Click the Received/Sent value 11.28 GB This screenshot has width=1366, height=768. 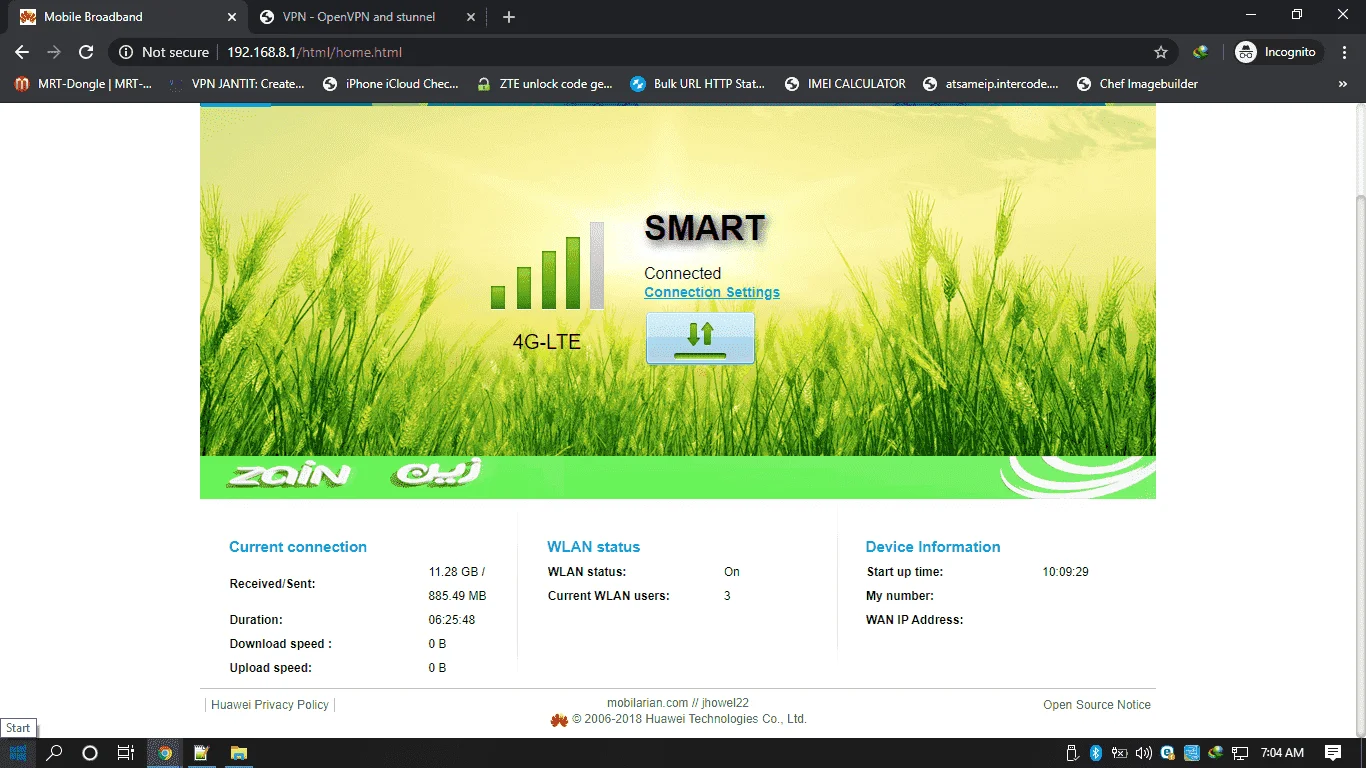pyautogui.click(x=457, y=572)
